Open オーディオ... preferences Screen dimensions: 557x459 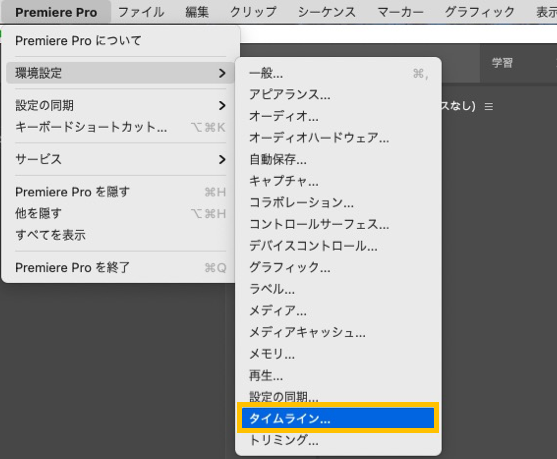pos(338,116)
